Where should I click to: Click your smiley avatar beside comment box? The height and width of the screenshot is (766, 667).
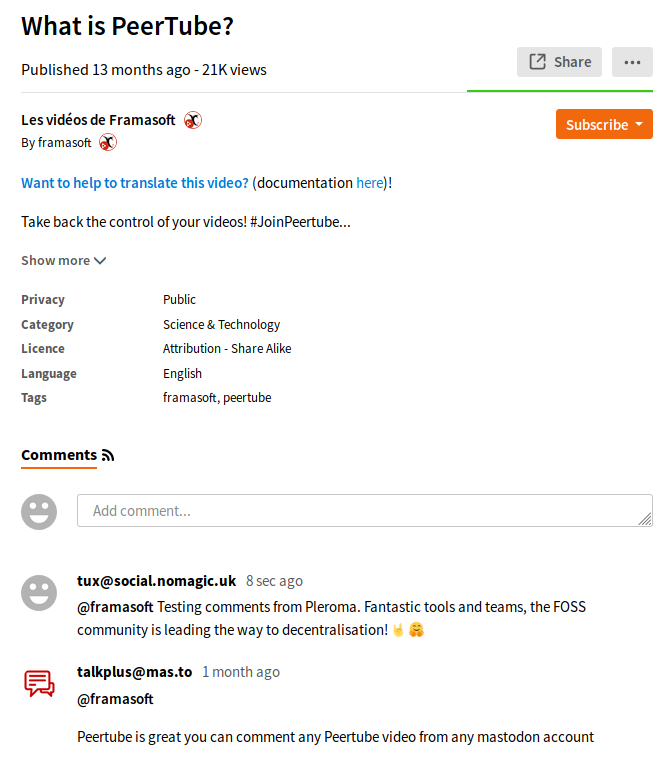coord(39,511)
